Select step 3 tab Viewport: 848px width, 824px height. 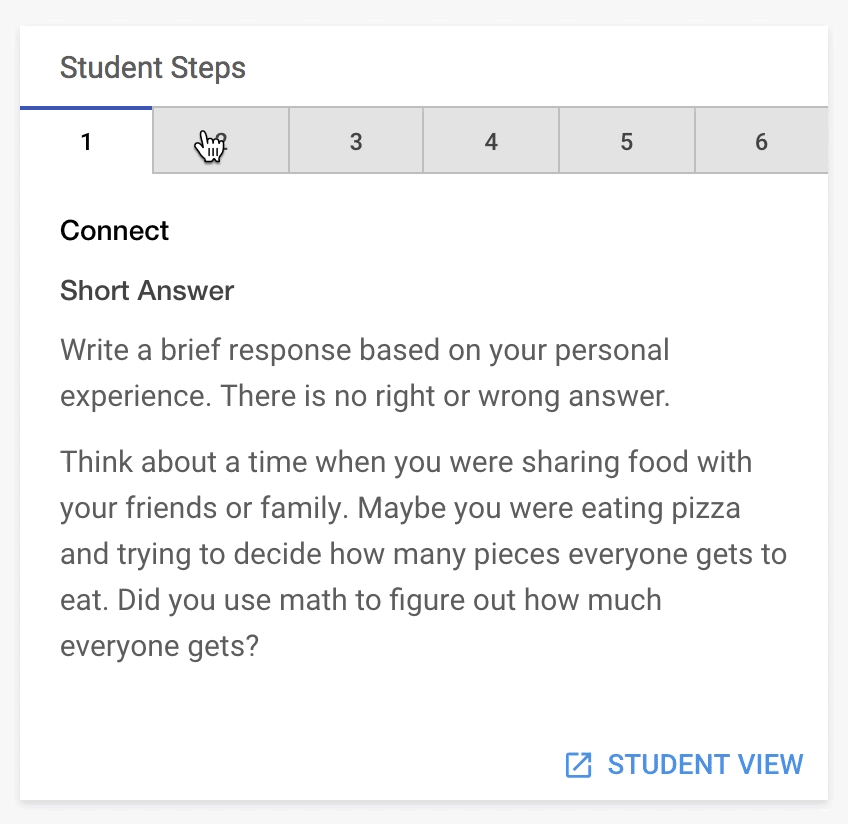click(356, 141)
